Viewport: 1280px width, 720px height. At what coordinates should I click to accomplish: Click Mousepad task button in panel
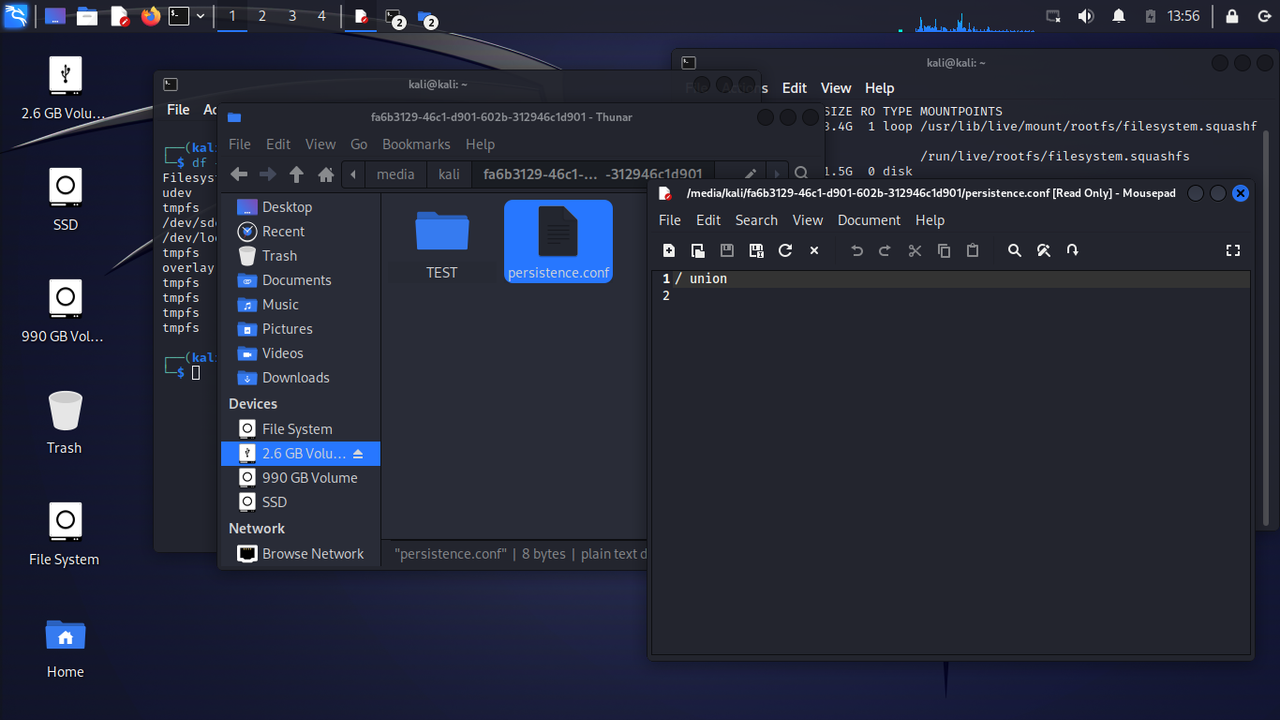point(362,16)
